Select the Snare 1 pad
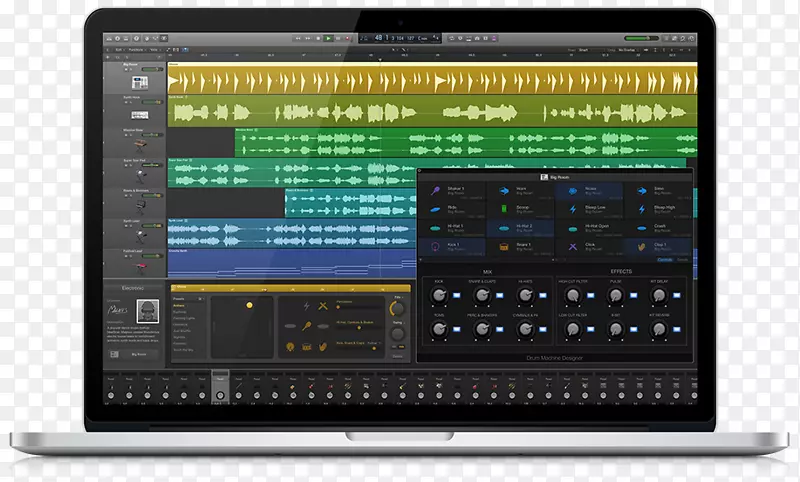 [x=520, y=246]
